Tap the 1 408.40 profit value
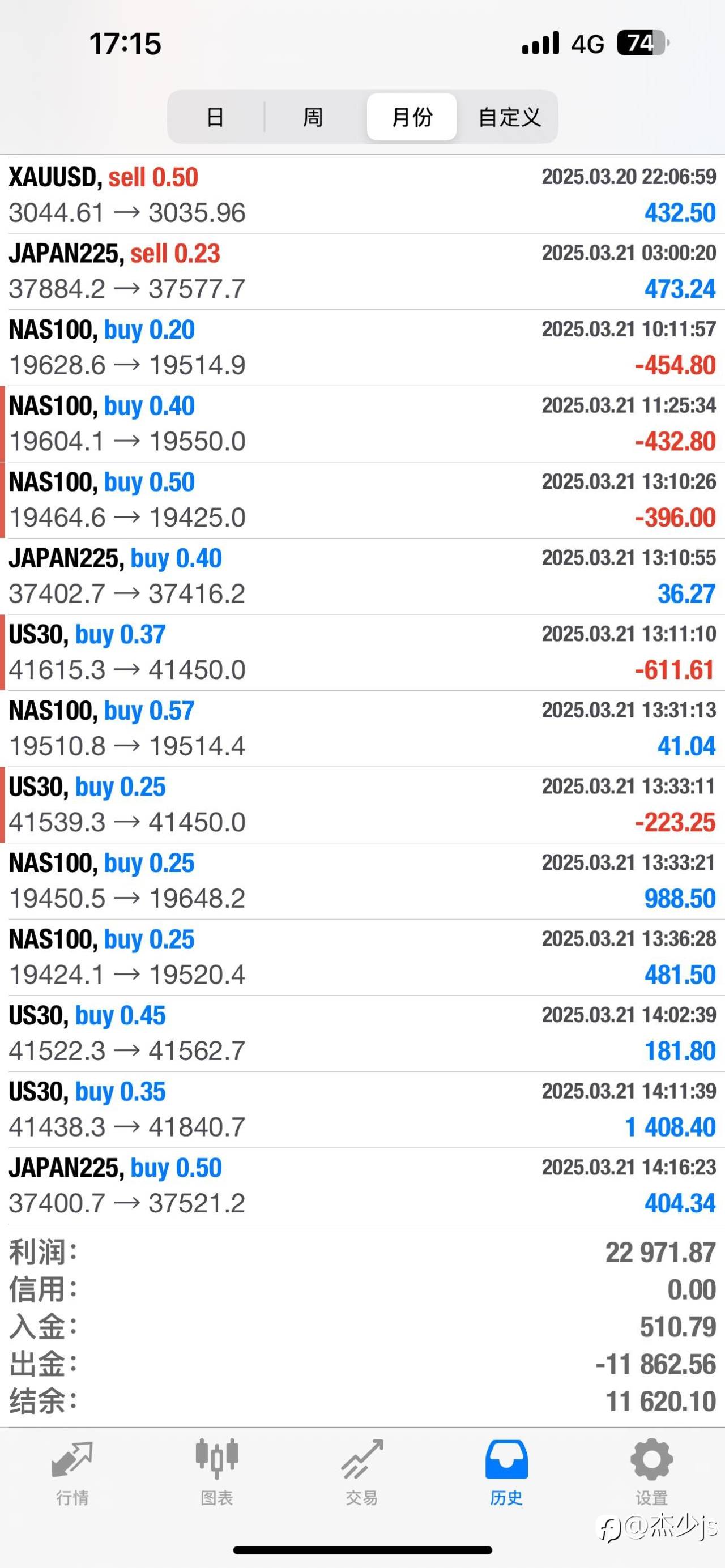 tap(670, 1127)
